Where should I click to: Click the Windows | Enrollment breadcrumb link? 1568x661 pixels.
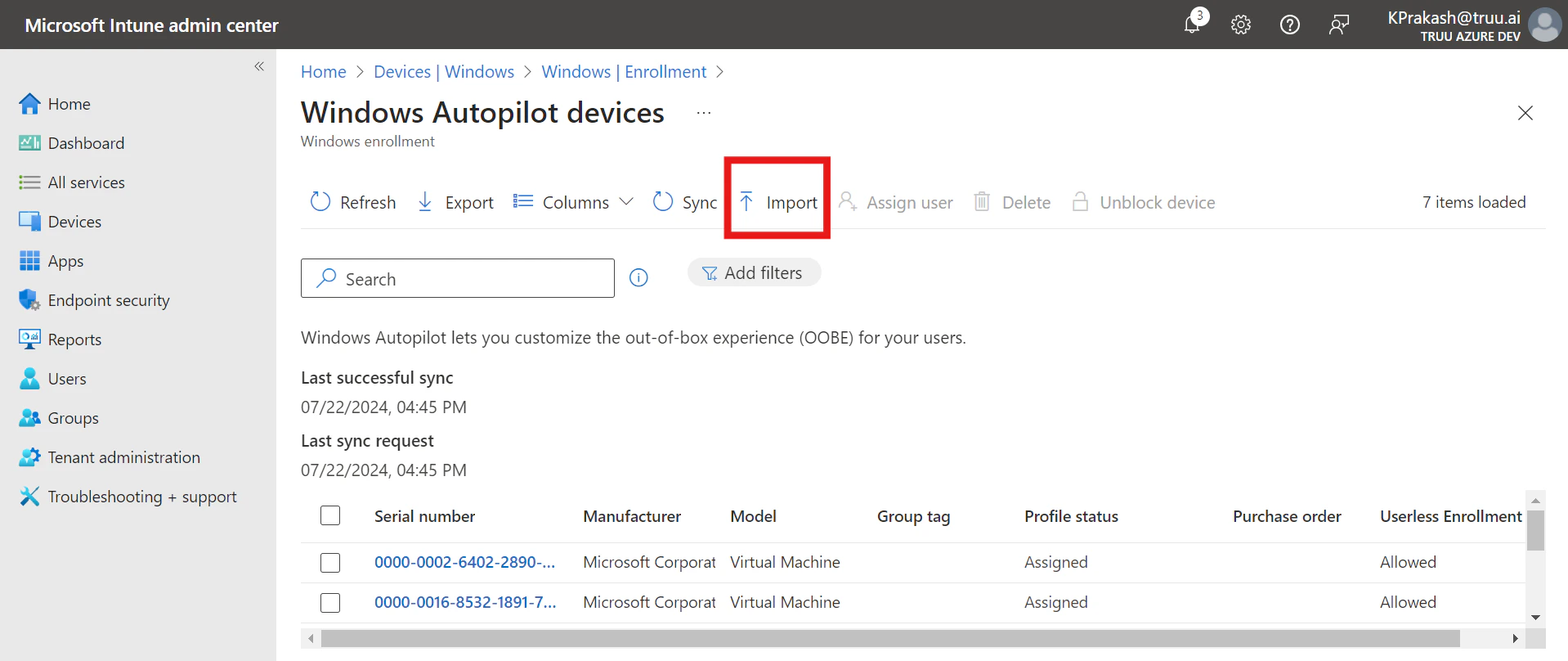(x=624, y=72)
